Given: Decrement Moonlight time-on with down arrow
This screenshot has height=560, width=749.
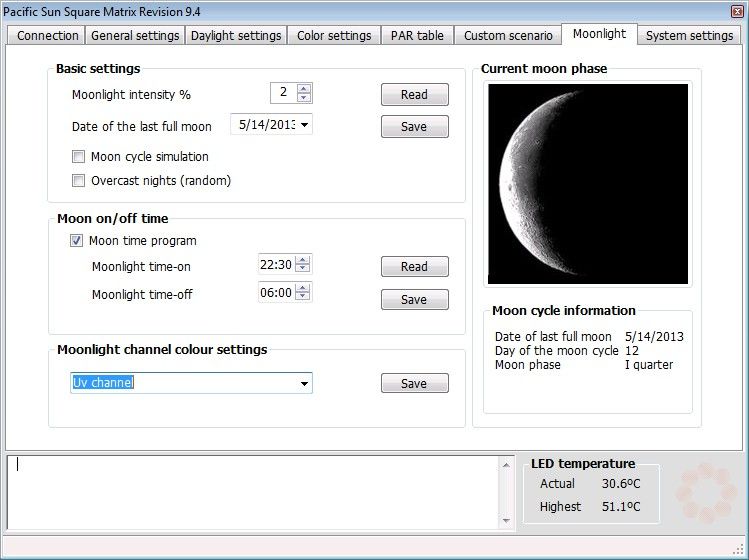Looking at the screenshot, I should pyautogui.click(x=303, y=269).
